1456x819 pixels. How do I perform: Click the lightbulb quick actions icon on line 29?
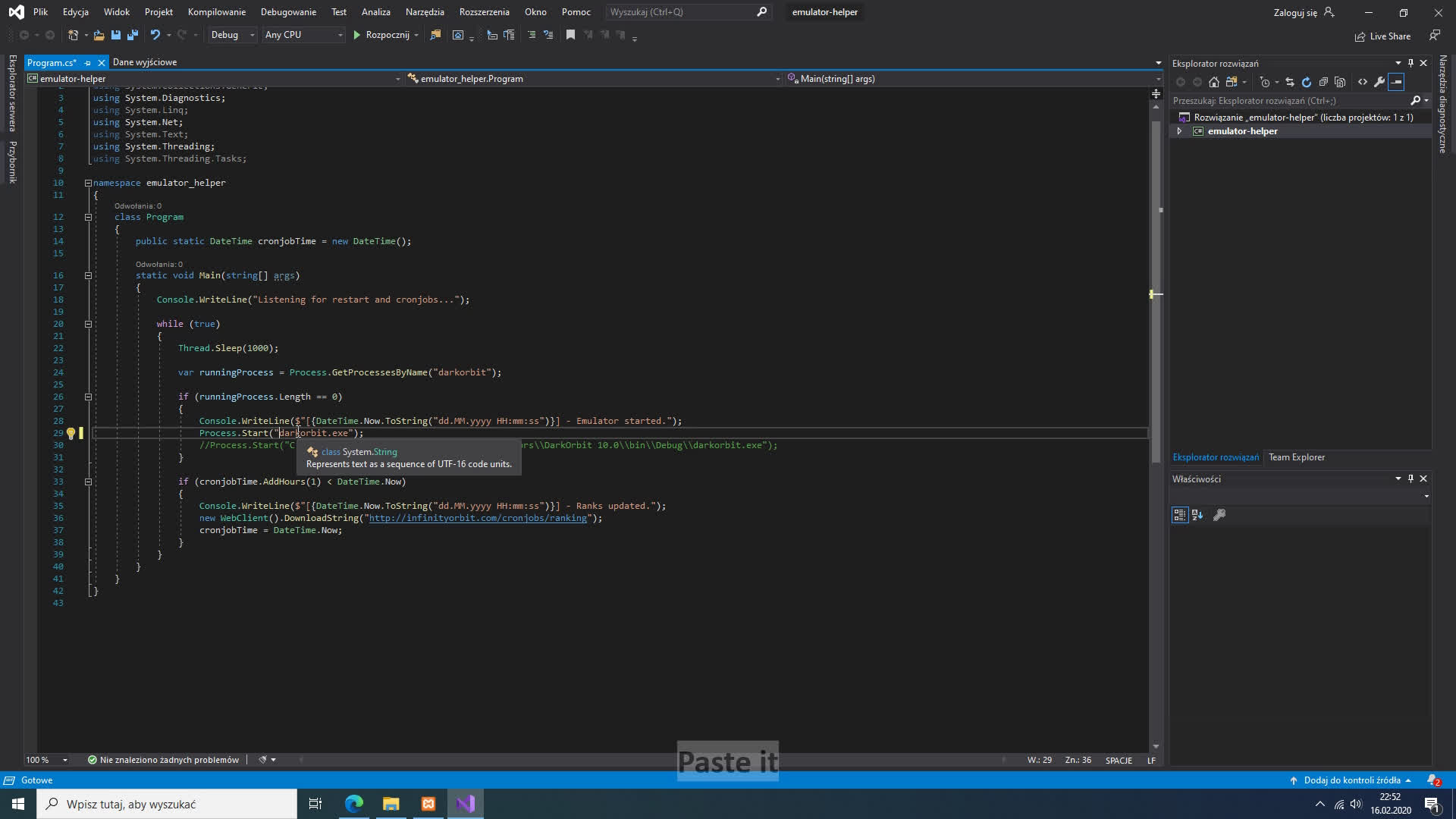[71, 433]
